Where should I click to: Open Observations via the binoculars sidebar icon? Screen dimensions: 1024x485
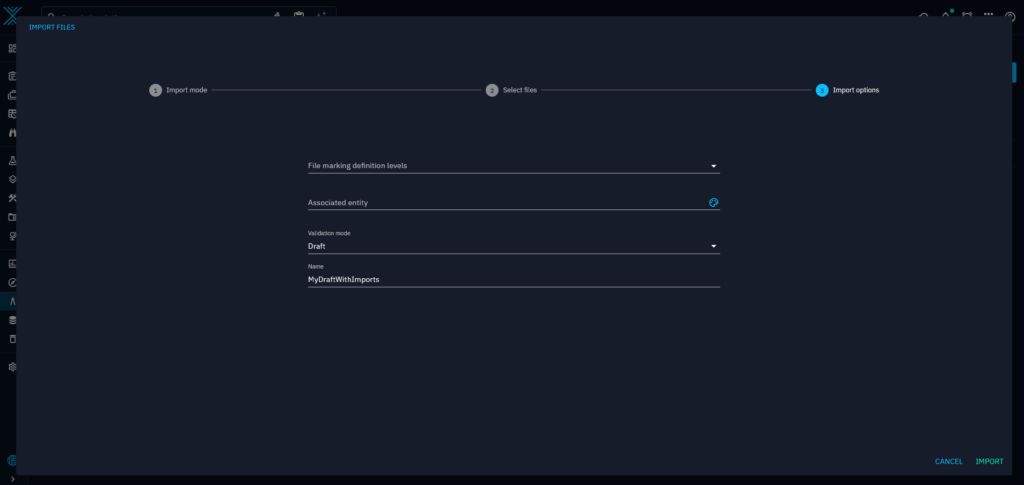(12, 133)
